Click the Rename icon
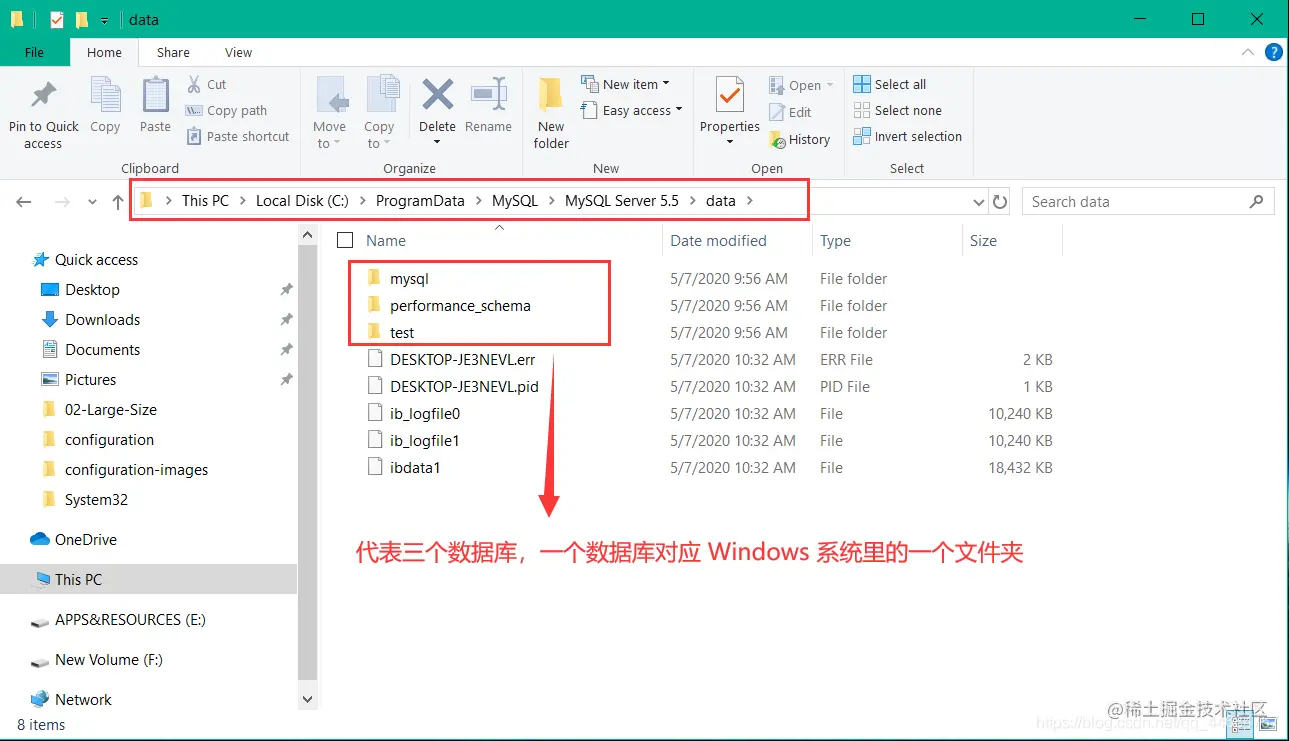This screenshot has width=1289, height=741. (488, 95)
